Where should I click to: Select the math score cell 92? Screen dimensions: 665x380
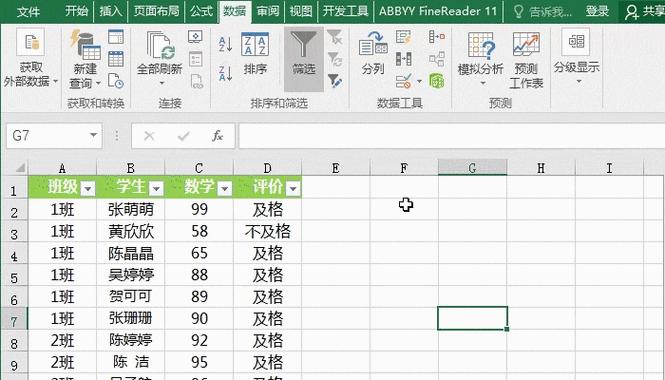[x=199, y=340]
